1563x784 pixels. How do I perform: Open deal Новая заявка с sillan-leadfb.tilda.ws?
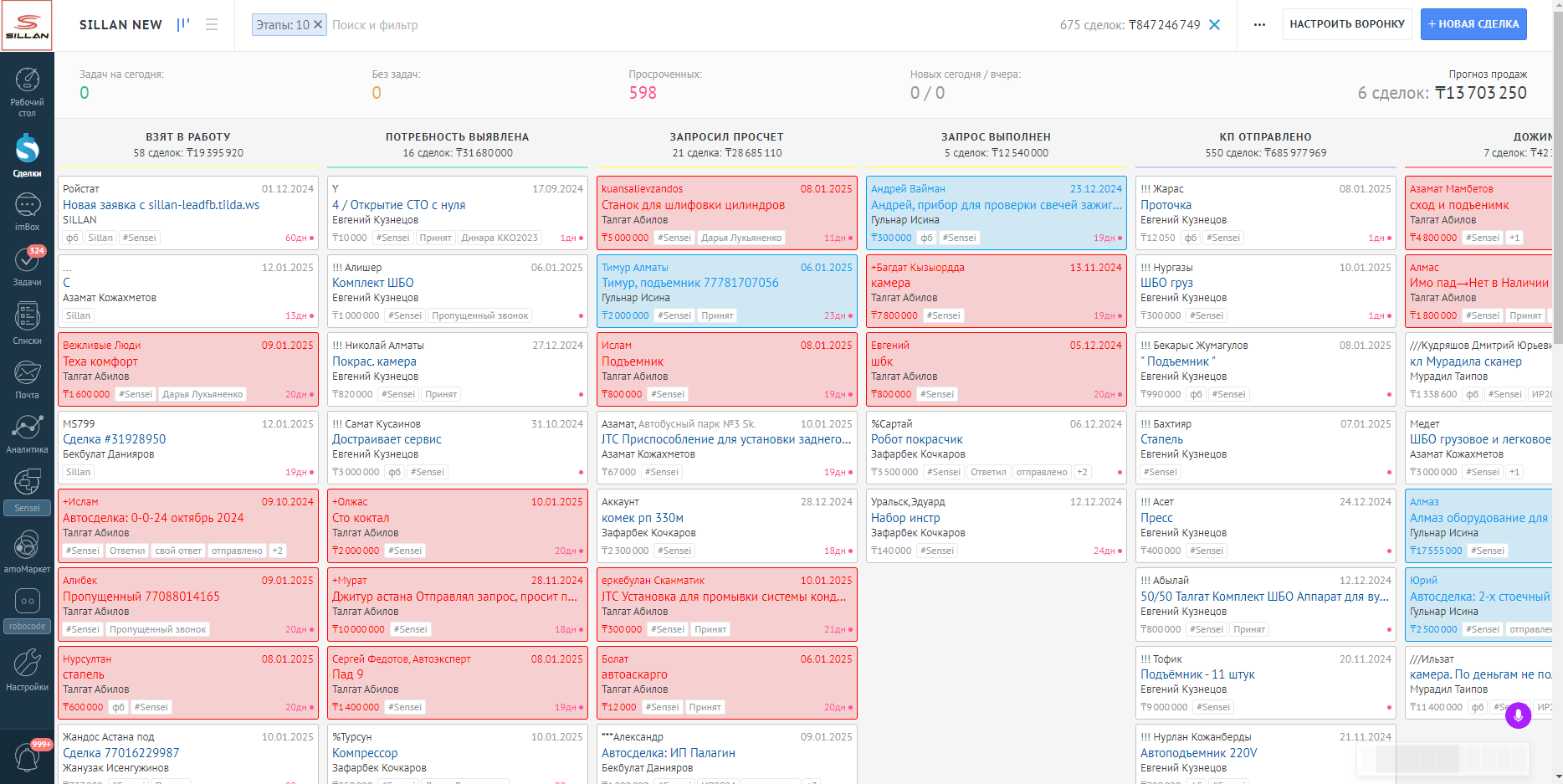tap(161, 205)
